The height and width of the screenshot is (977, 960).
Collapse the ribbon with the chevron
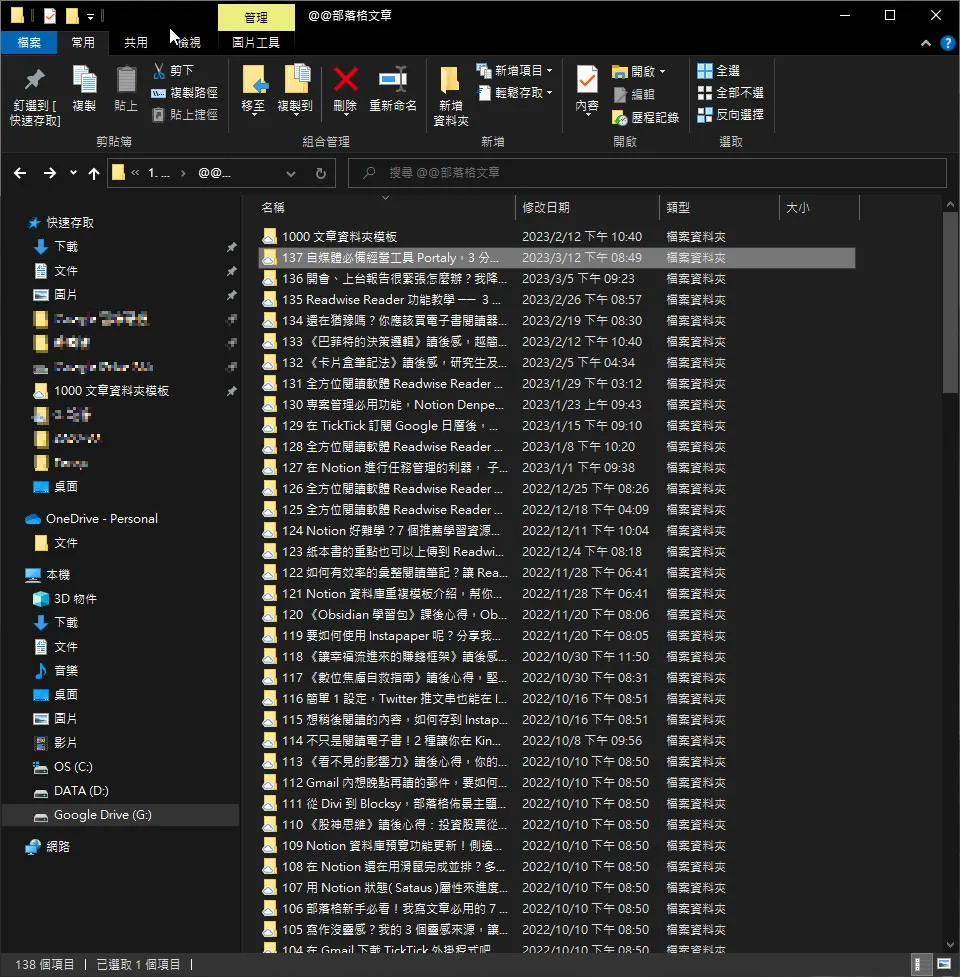[x=926, y=43]
